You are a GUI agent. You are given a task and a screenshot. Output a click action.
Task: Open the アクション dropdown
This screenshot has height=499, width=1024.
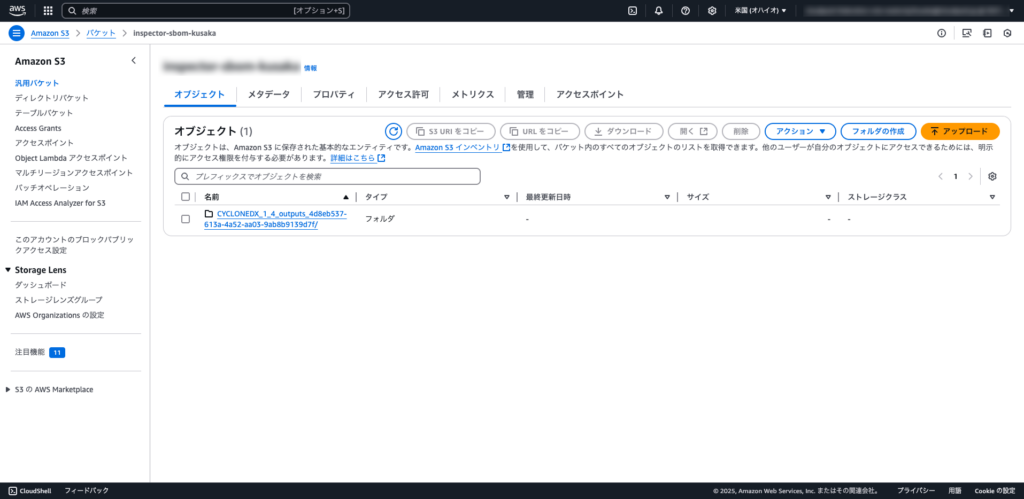click(x=800, y=131)
